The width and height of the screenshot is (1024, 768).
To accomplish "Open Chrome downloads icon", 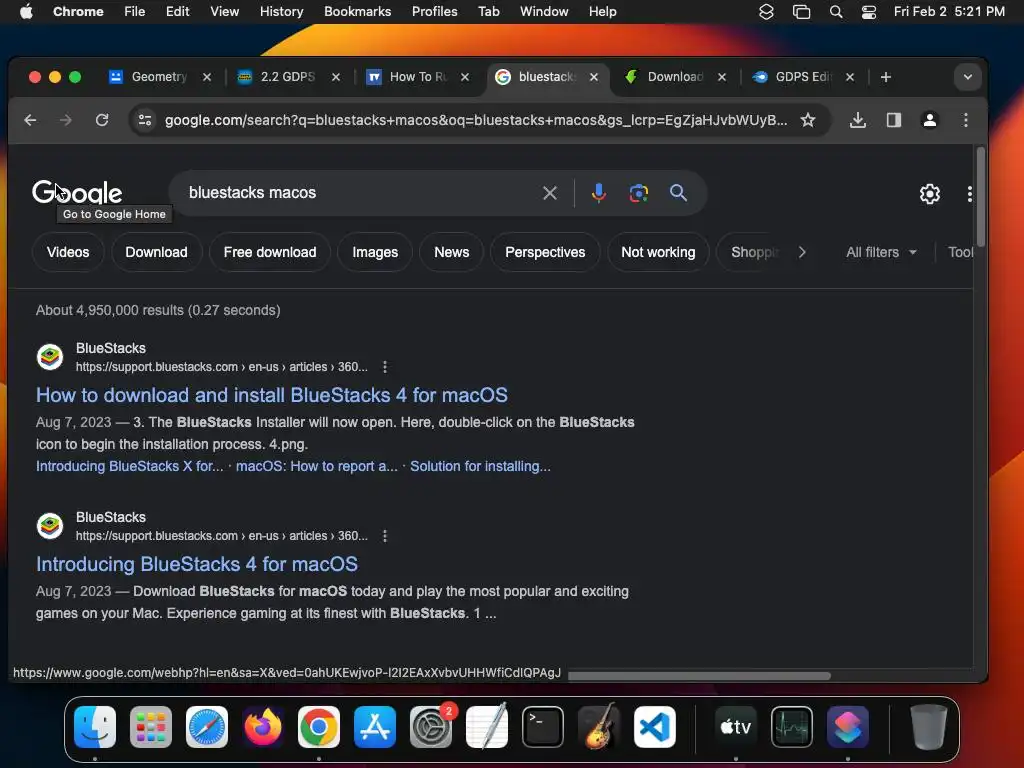I will (x=857, y=120).
